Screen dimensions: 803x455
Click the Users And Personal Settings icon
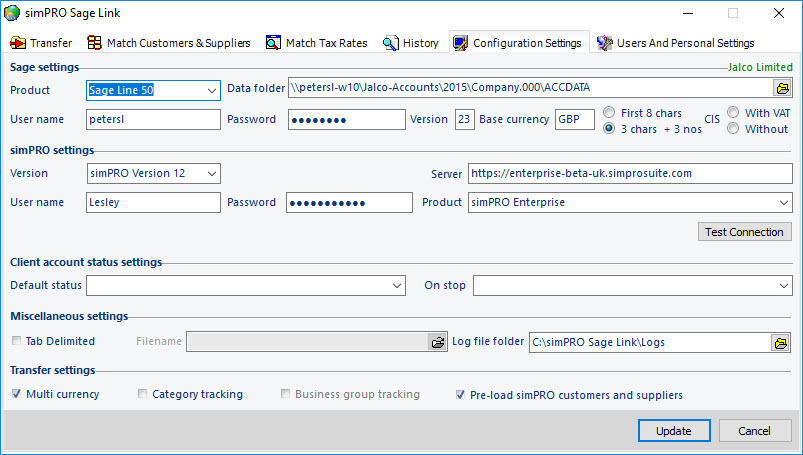[x=604, y=43]
